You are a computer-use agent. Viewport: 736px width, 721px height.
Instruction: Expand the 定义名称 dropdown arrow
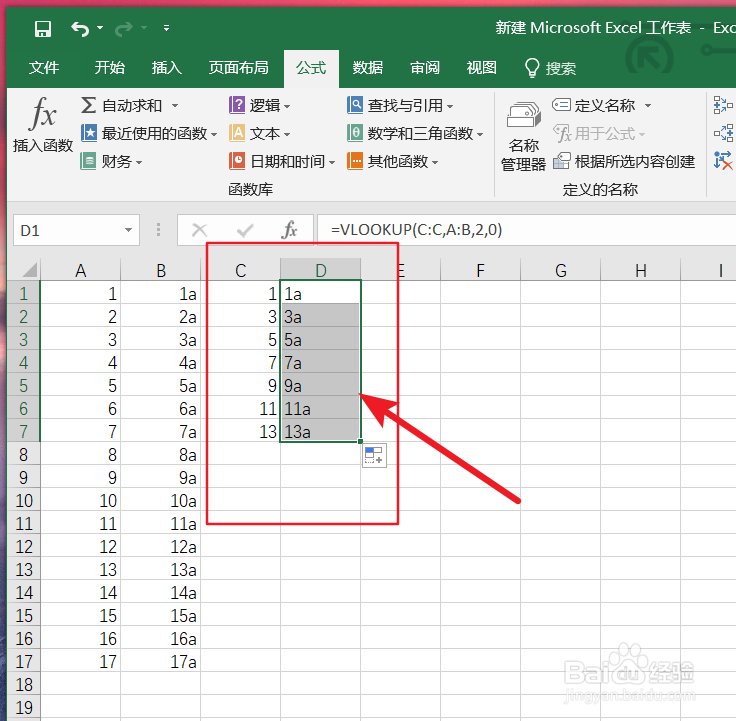(x=648, y=106)
